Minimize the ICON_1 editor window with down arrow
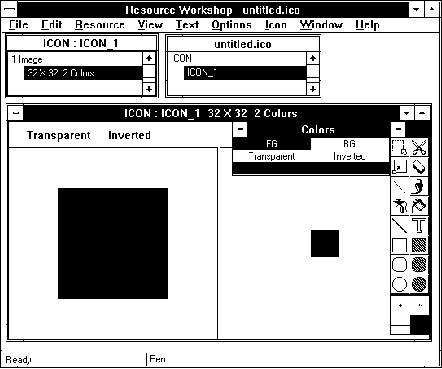 (407, 113)
